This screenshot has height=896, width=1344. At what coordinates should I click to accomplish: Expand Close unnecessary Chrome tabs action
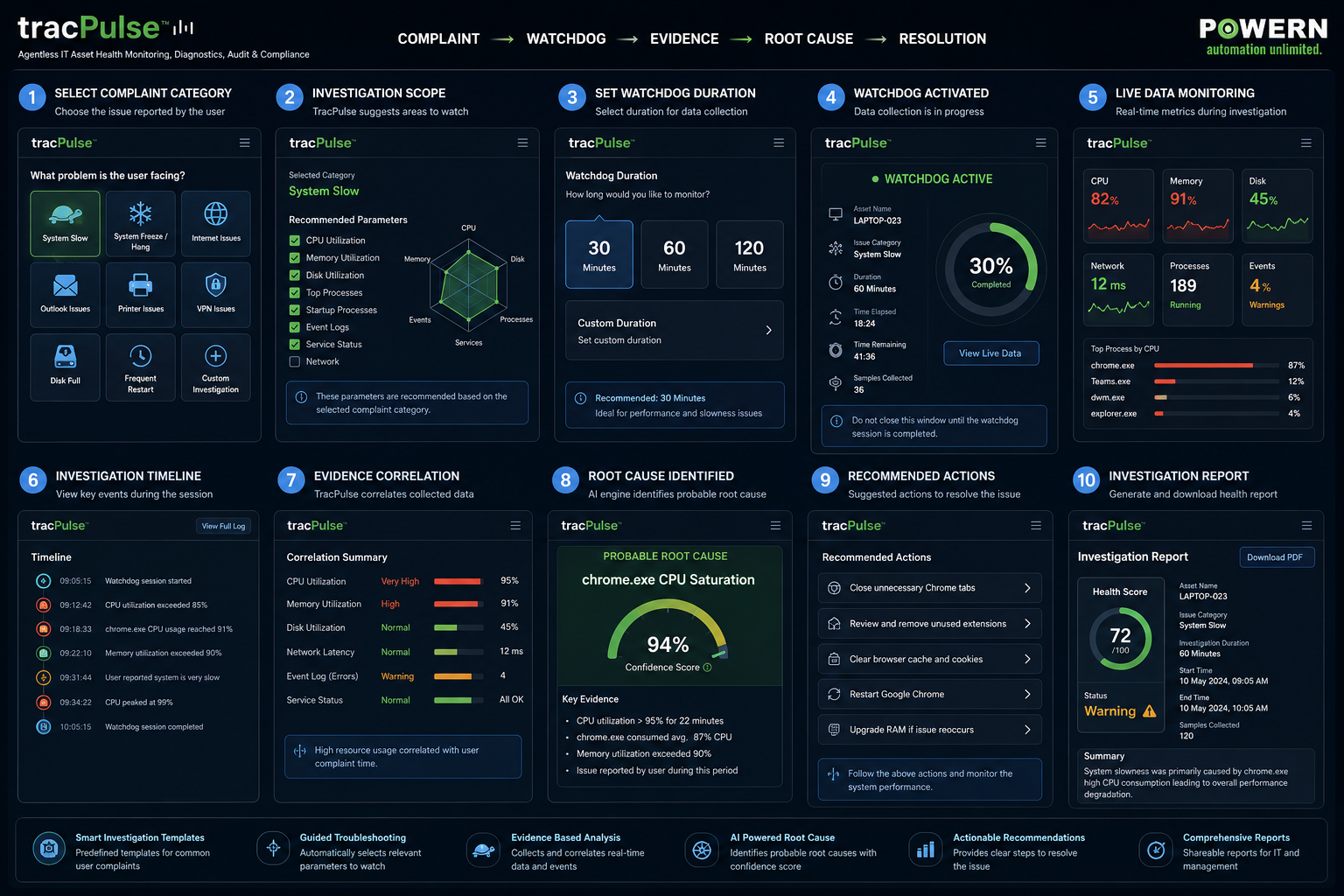tap(930, 588)
